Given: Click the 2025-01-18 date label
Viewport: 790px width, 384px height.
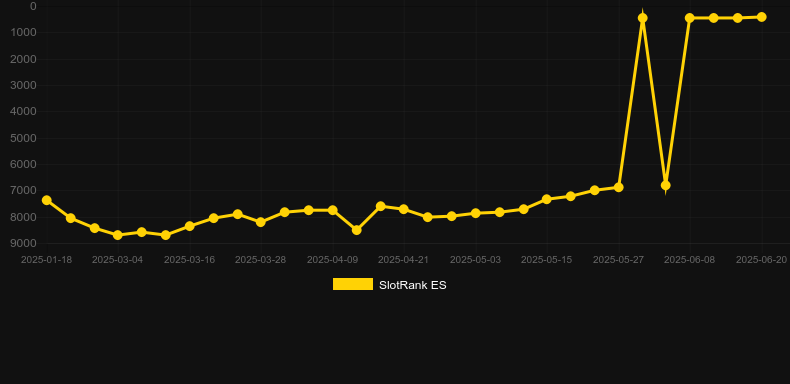Looking at the screenshot, I should tap(46, 260).
